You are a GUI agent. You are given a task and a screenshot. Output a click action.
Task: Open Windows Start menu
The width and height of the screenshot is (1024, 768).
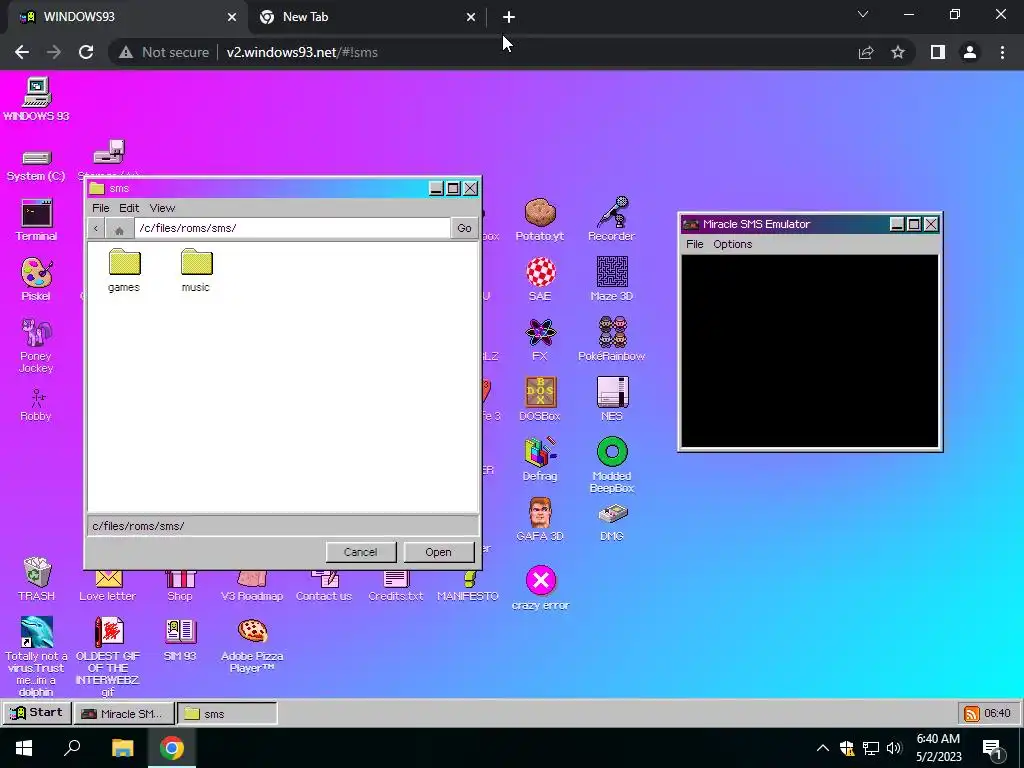click(x=24, y=748)
